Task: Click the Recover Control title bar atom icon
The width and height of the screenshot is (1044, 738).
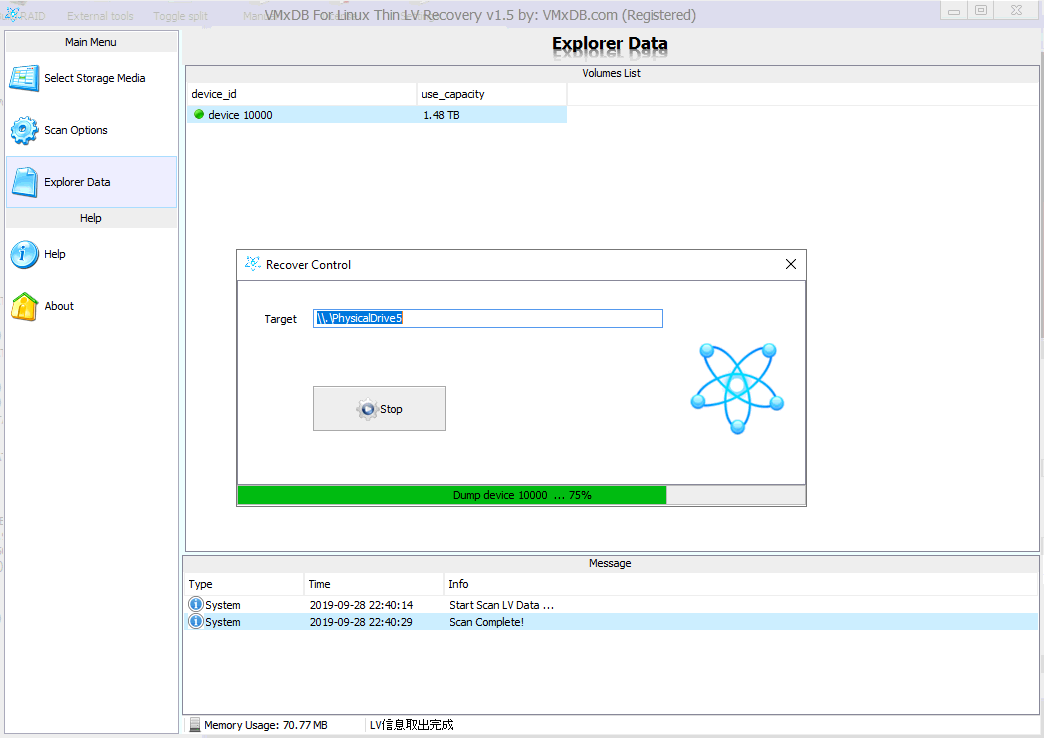Action: coord(252,264)
